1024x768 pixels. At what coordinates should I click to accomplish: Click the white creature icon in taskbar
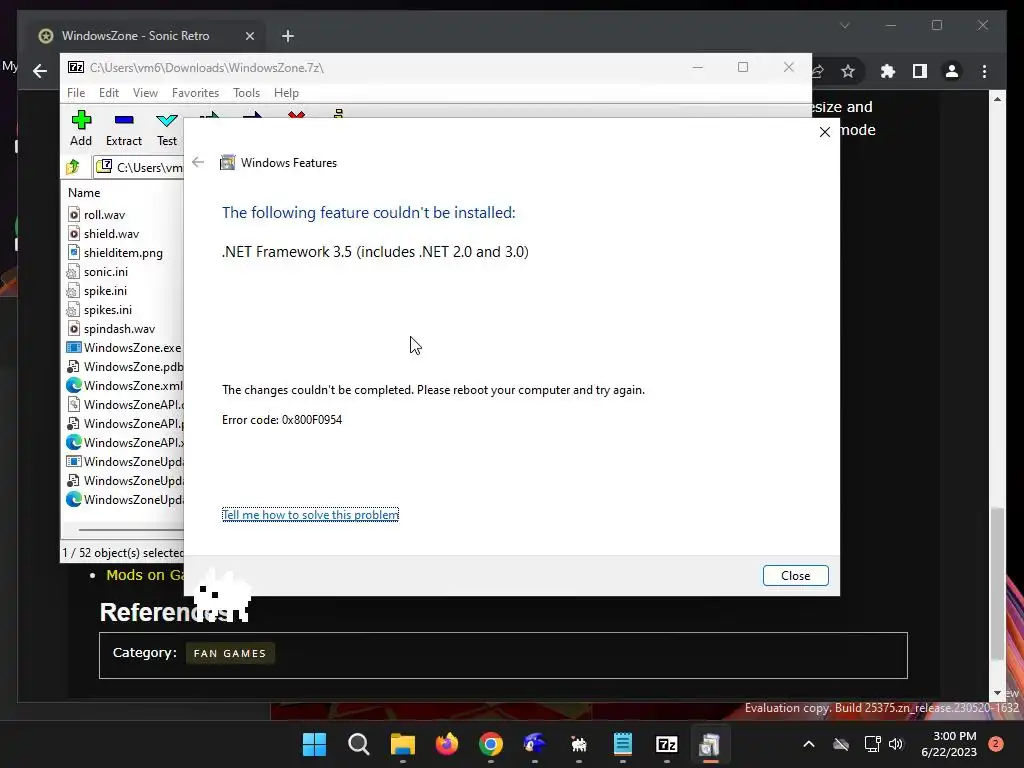[579, 744]
